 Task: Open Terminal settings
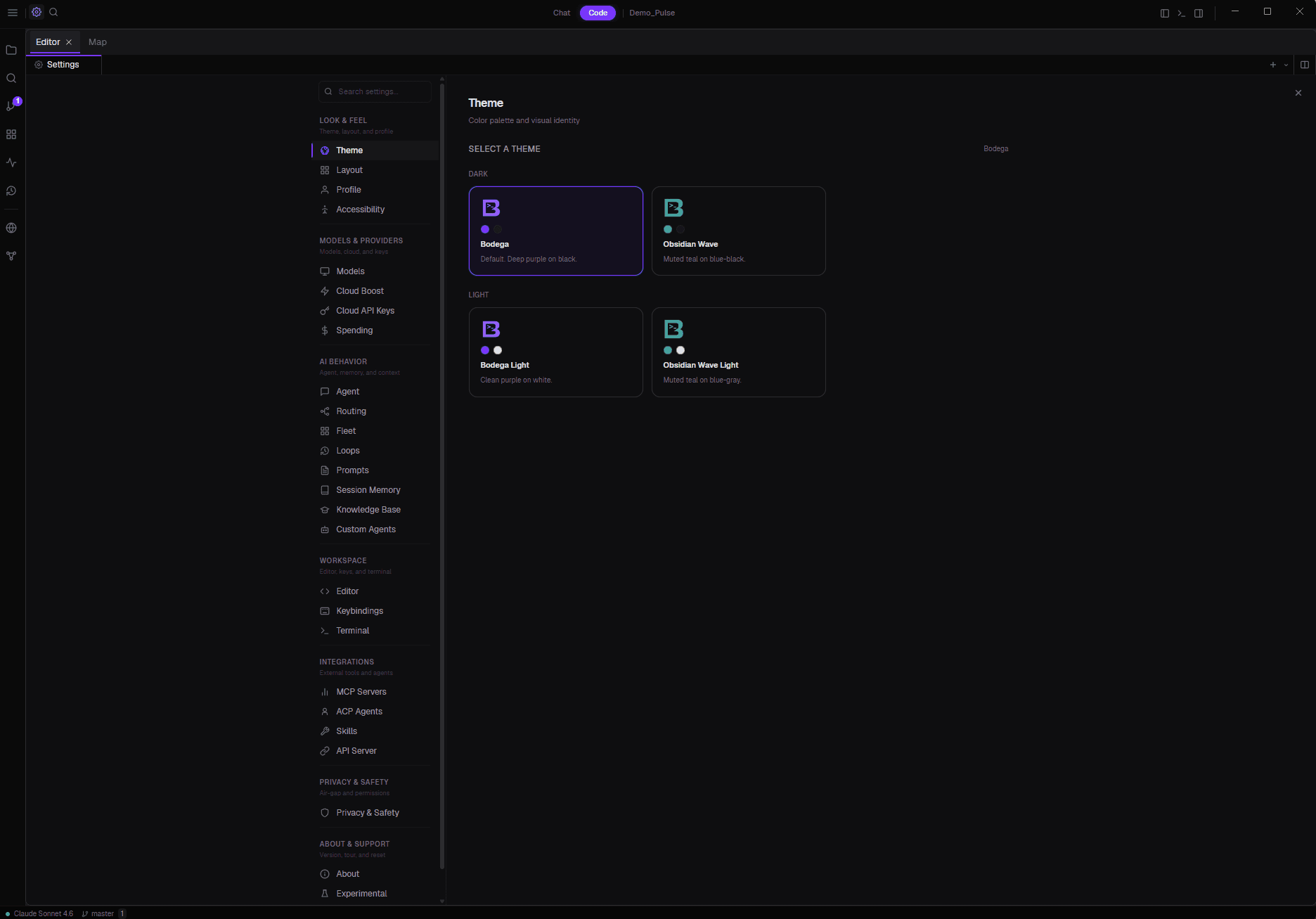[x=375, y=631]
